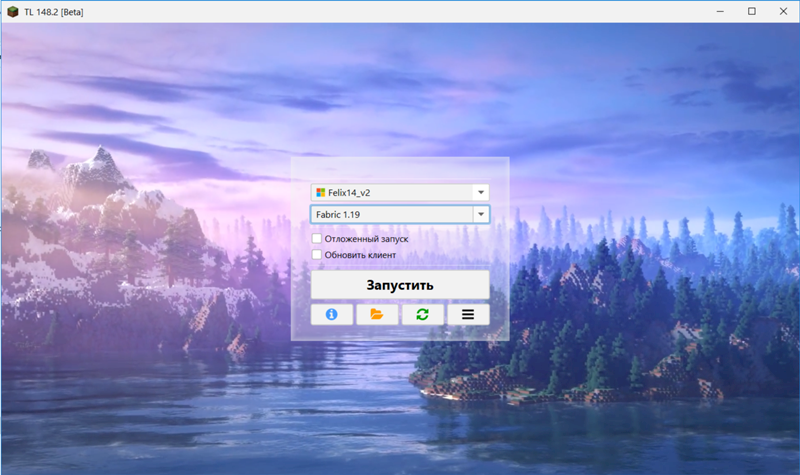Click the Microsoft account logo next to Felix14_v2
The image size is (800, 475).
coord(320,192)
